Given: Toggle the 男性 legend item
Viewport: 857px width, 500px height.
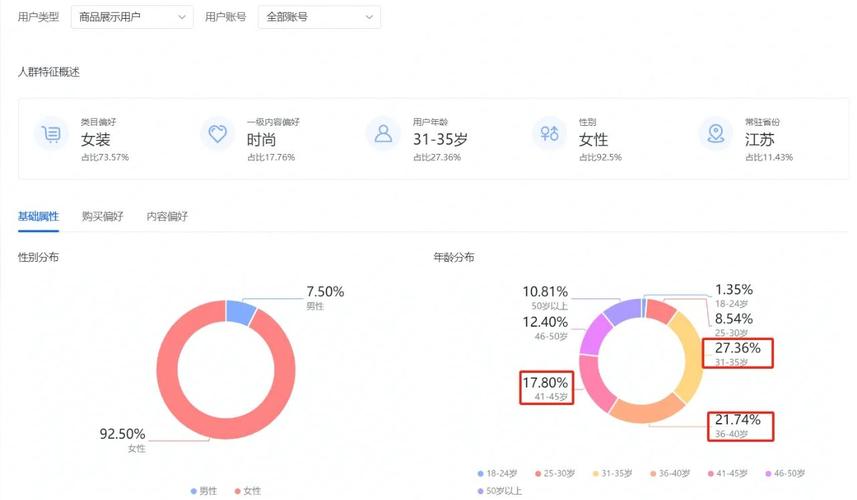Looking at the screenshot, I should (203, 491).
